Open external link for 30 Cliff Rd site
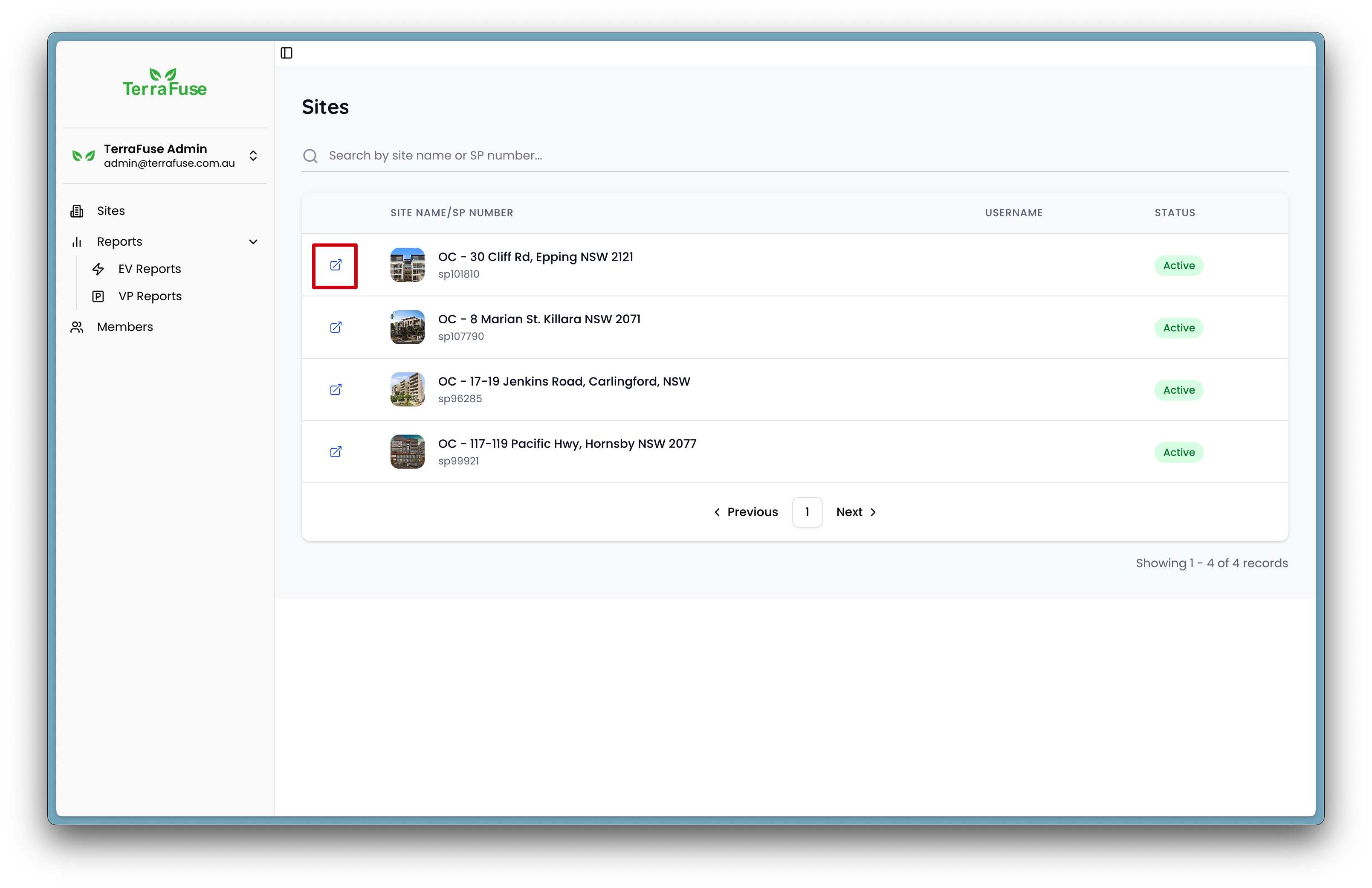The image size is (1372, 888). click(x=336, y=266)
